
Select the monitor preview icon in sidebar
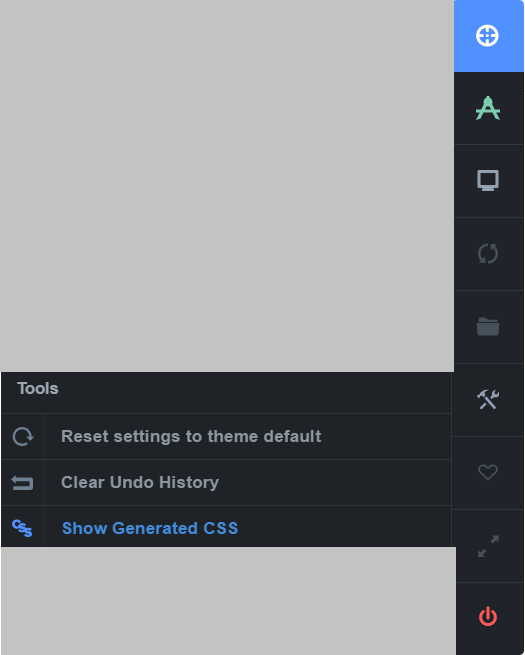click(488, 180)
